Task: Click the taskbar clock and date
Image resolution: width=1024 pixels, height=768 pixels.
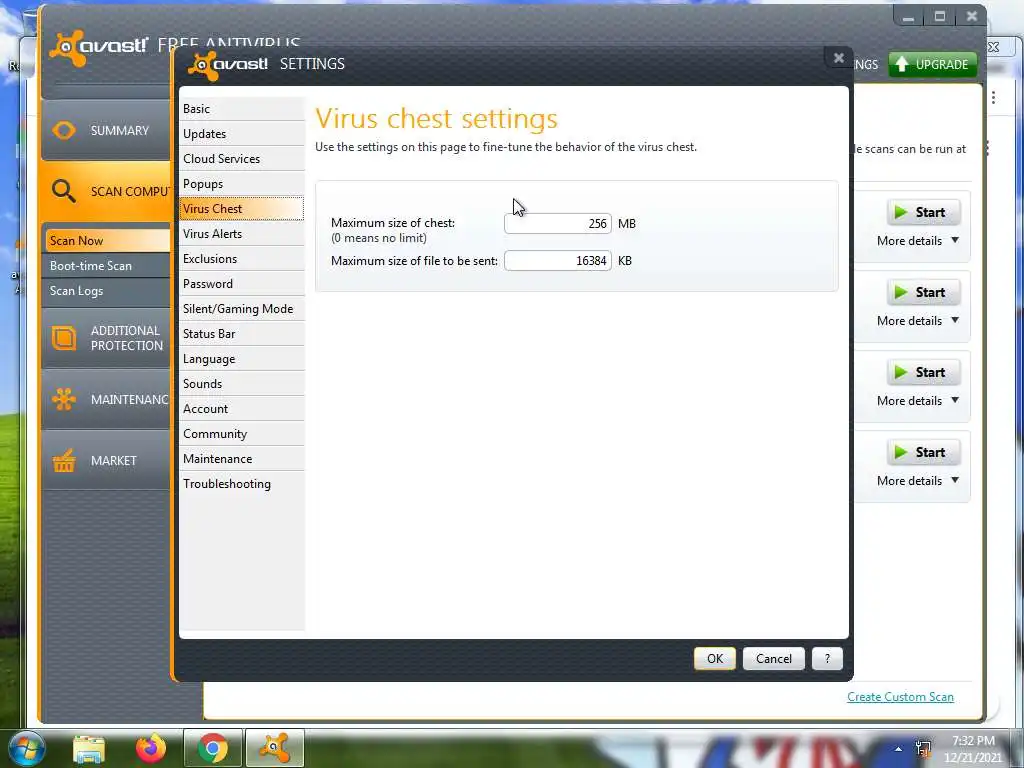Action: tap(973, 749)
